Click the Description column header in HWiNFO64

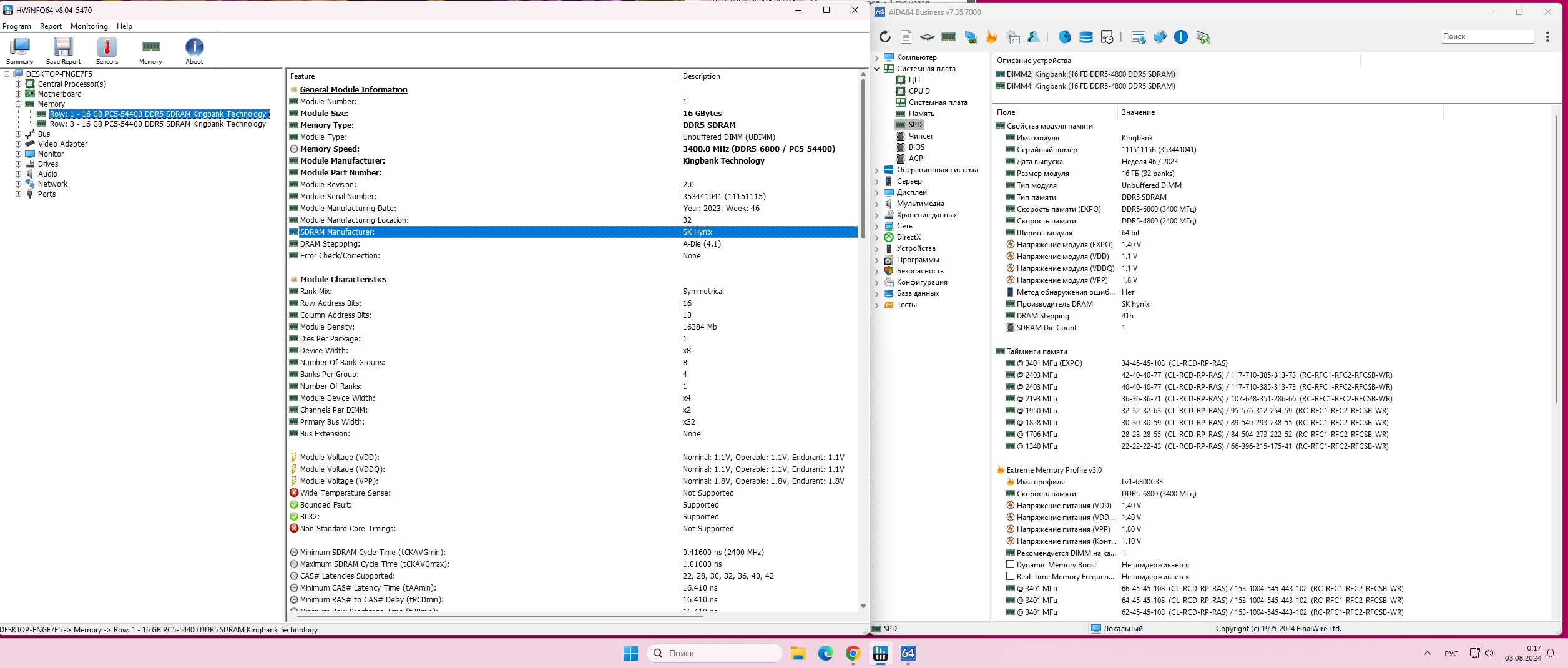[769, 76]
